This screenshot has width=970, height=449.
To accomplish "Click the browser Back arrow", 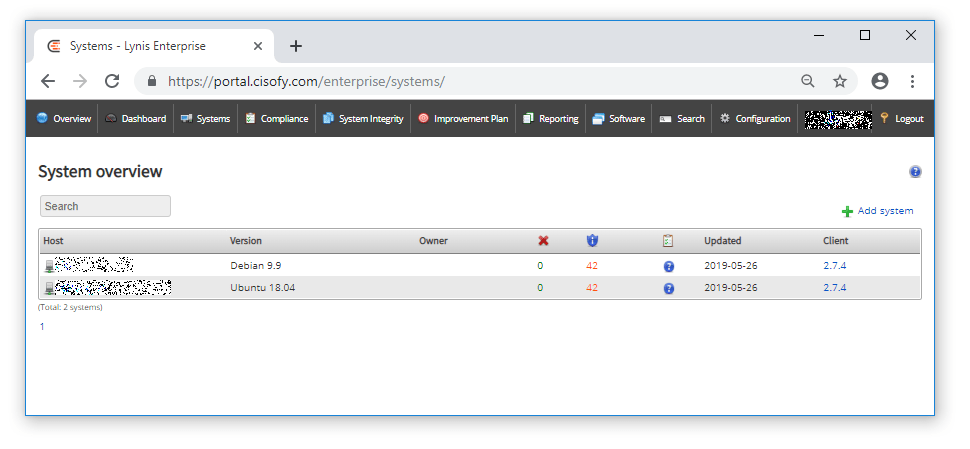I will coord(48,81).
